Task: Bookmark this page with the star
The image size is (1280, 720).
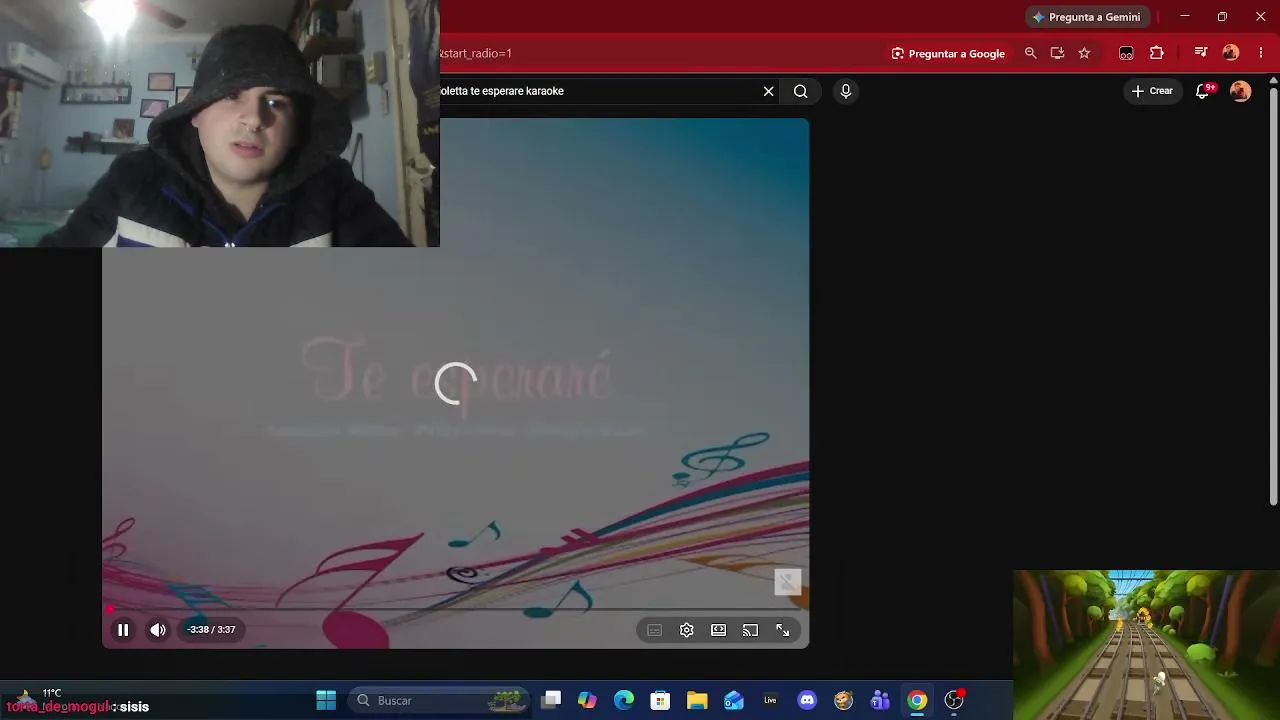Action: pyautogui.click(x=1084, y=53)
